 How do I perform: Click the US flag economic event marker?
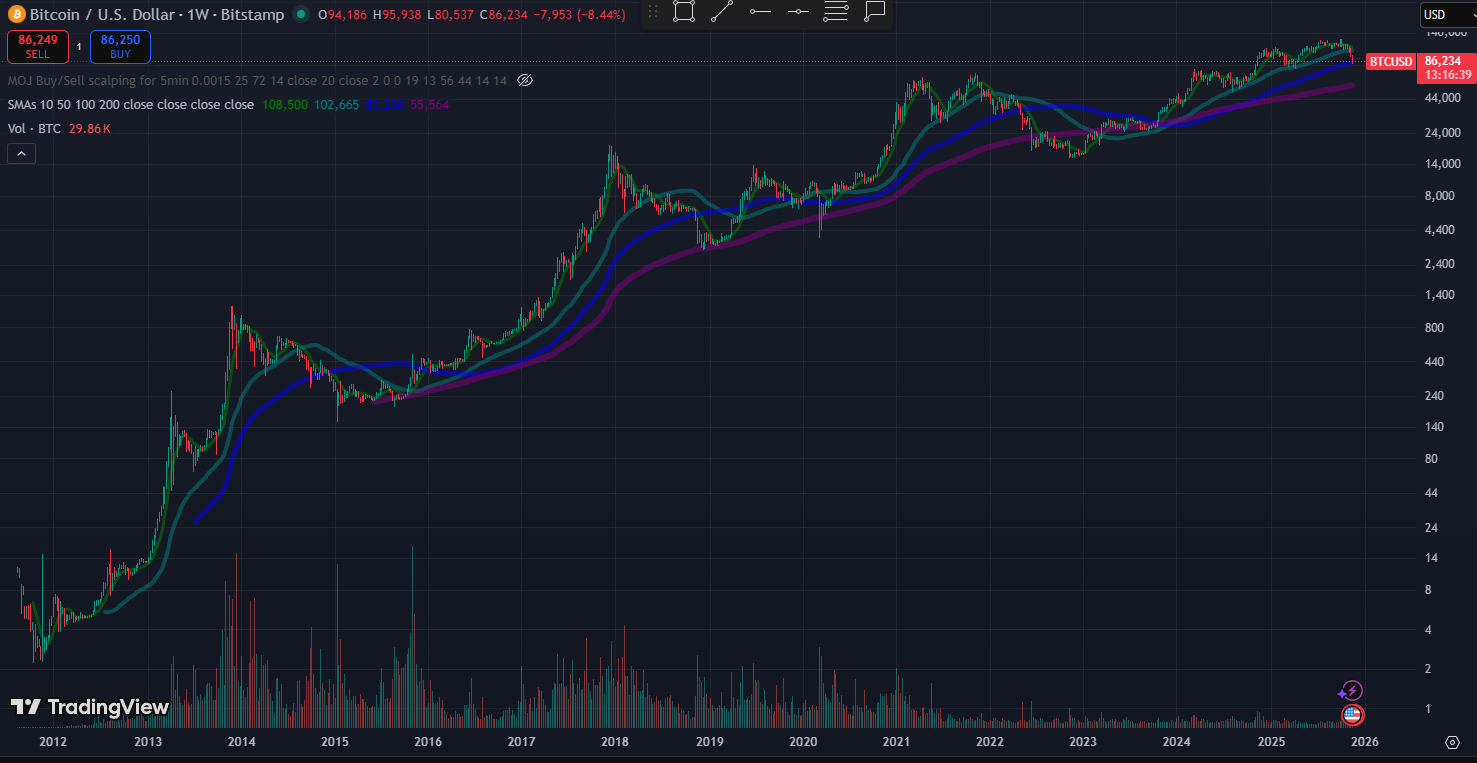coord(1352,715)
